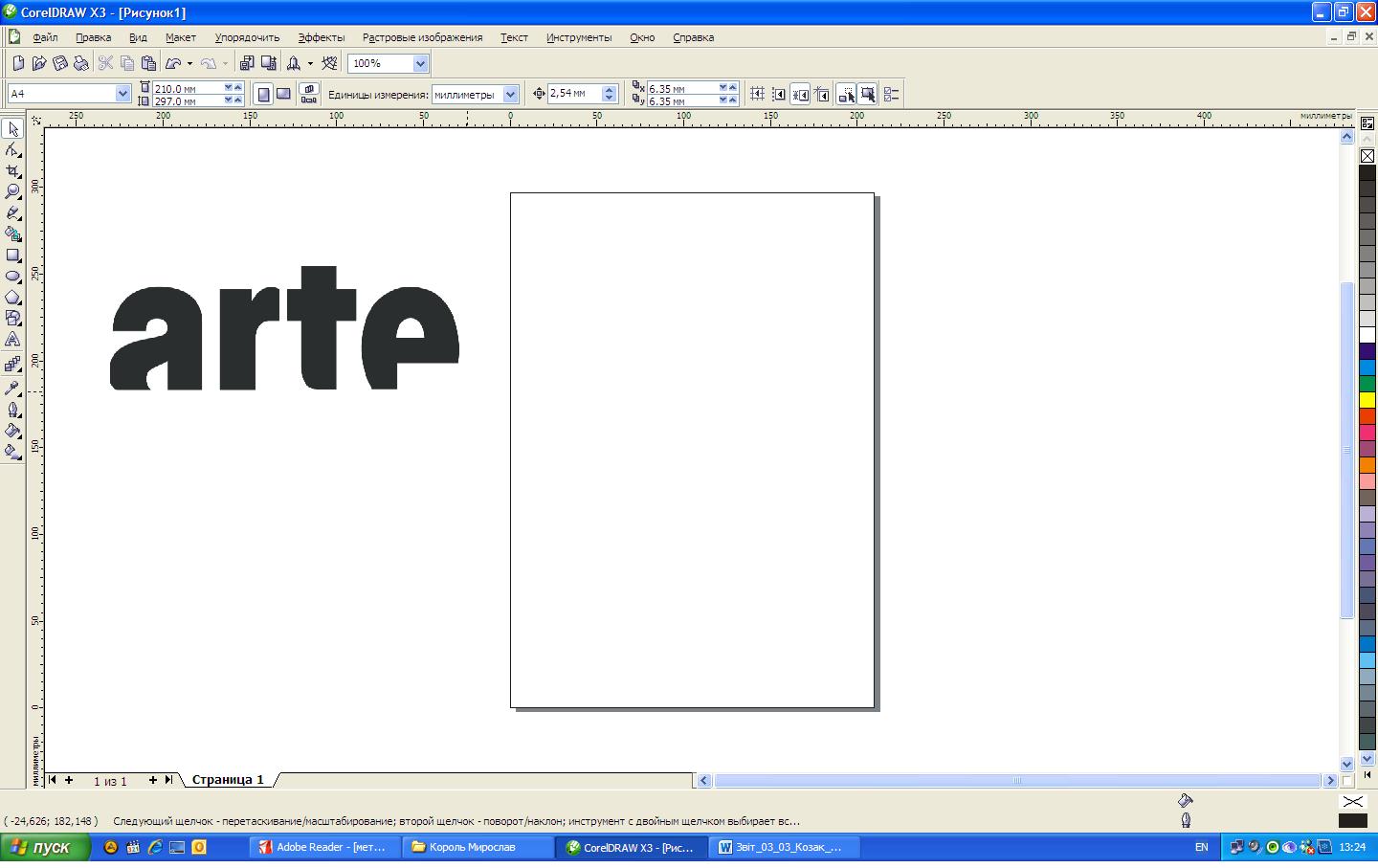
Task: Select the Страница 1 page tab
Action: coord(228,780)
